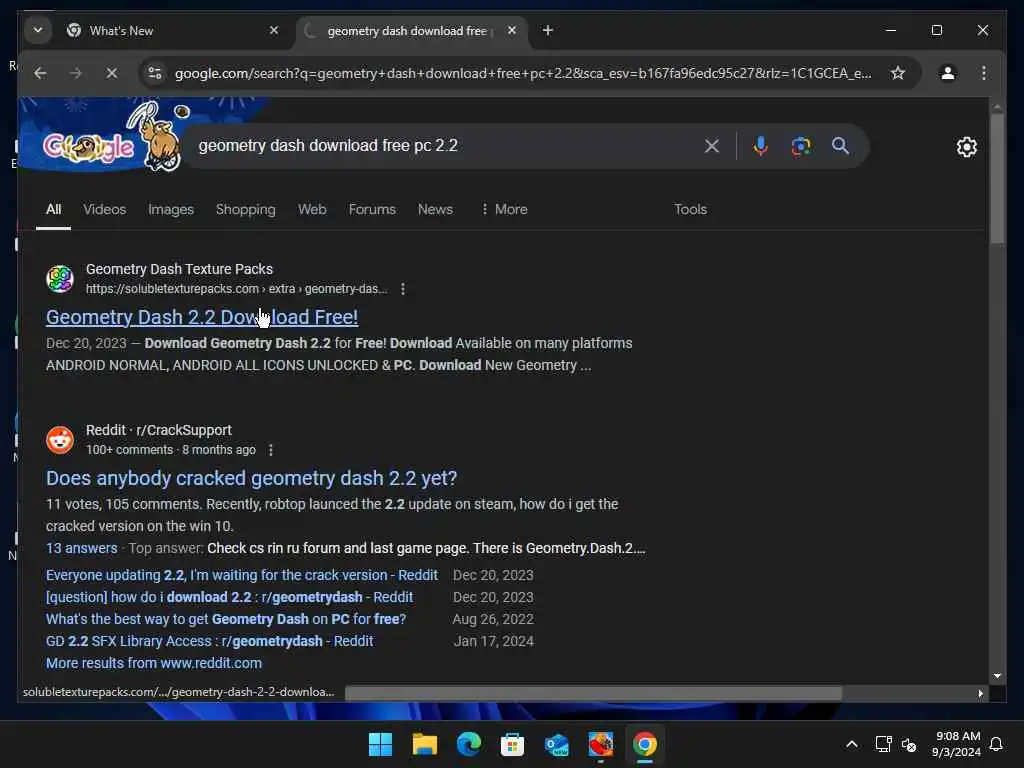This screenshot has width=1024, height=768.
Task: Open Geometry Dash 2.2 Download Free link
Action: tap(202, 317)
